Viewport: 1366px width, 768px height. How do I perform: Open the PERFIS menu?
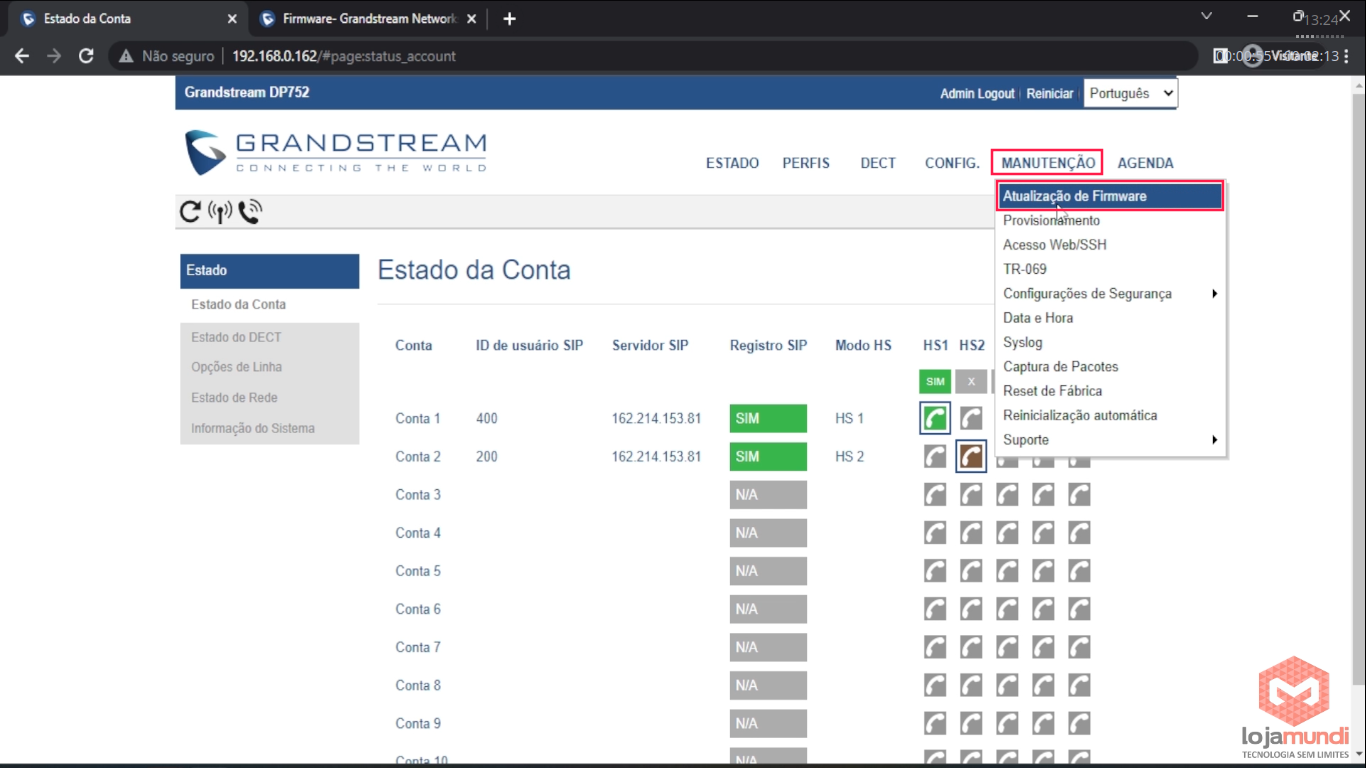click(806, 163)
